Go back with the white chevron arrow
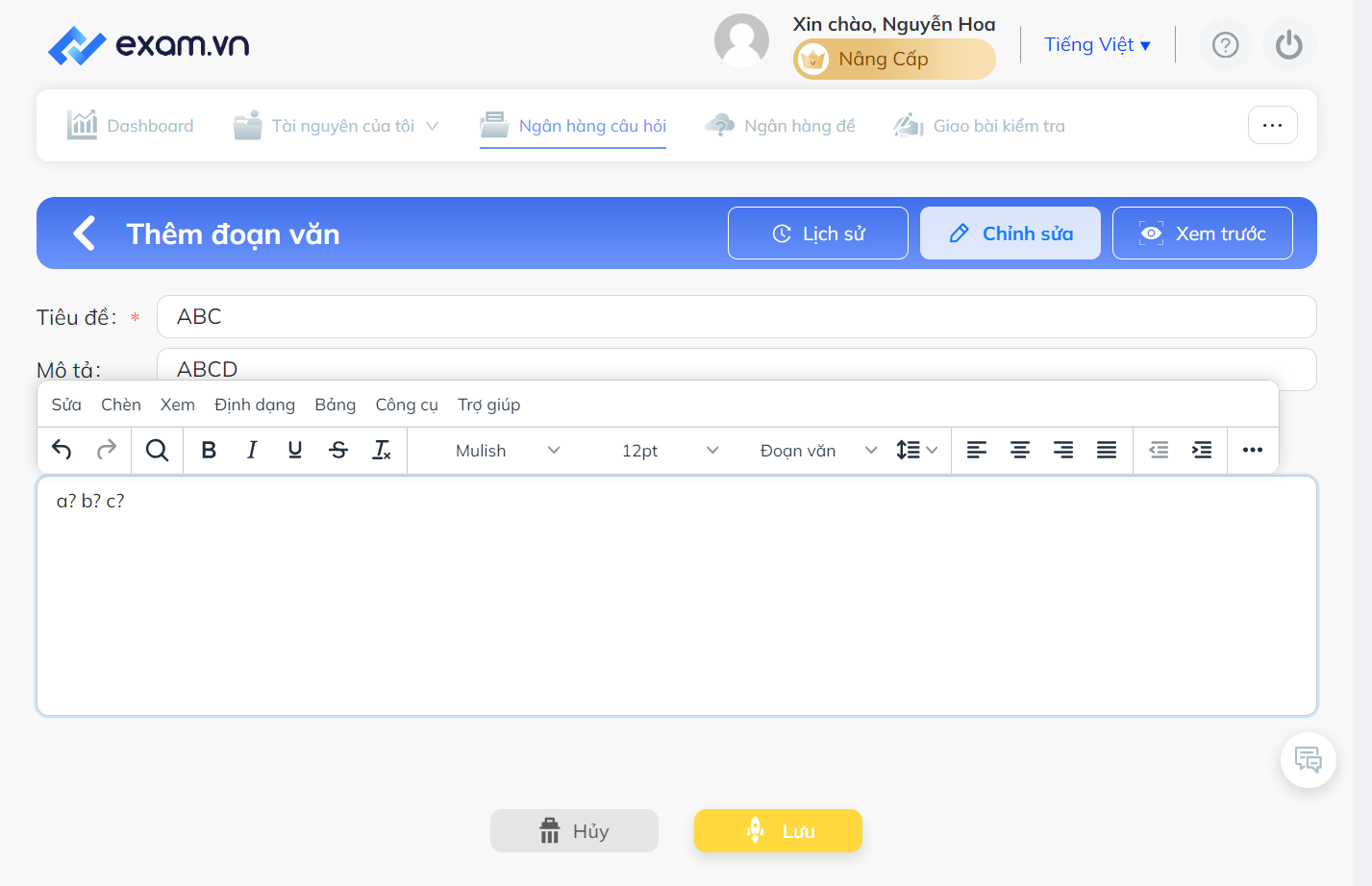This screenshot has width=1372, height=886. coord(85,234)
